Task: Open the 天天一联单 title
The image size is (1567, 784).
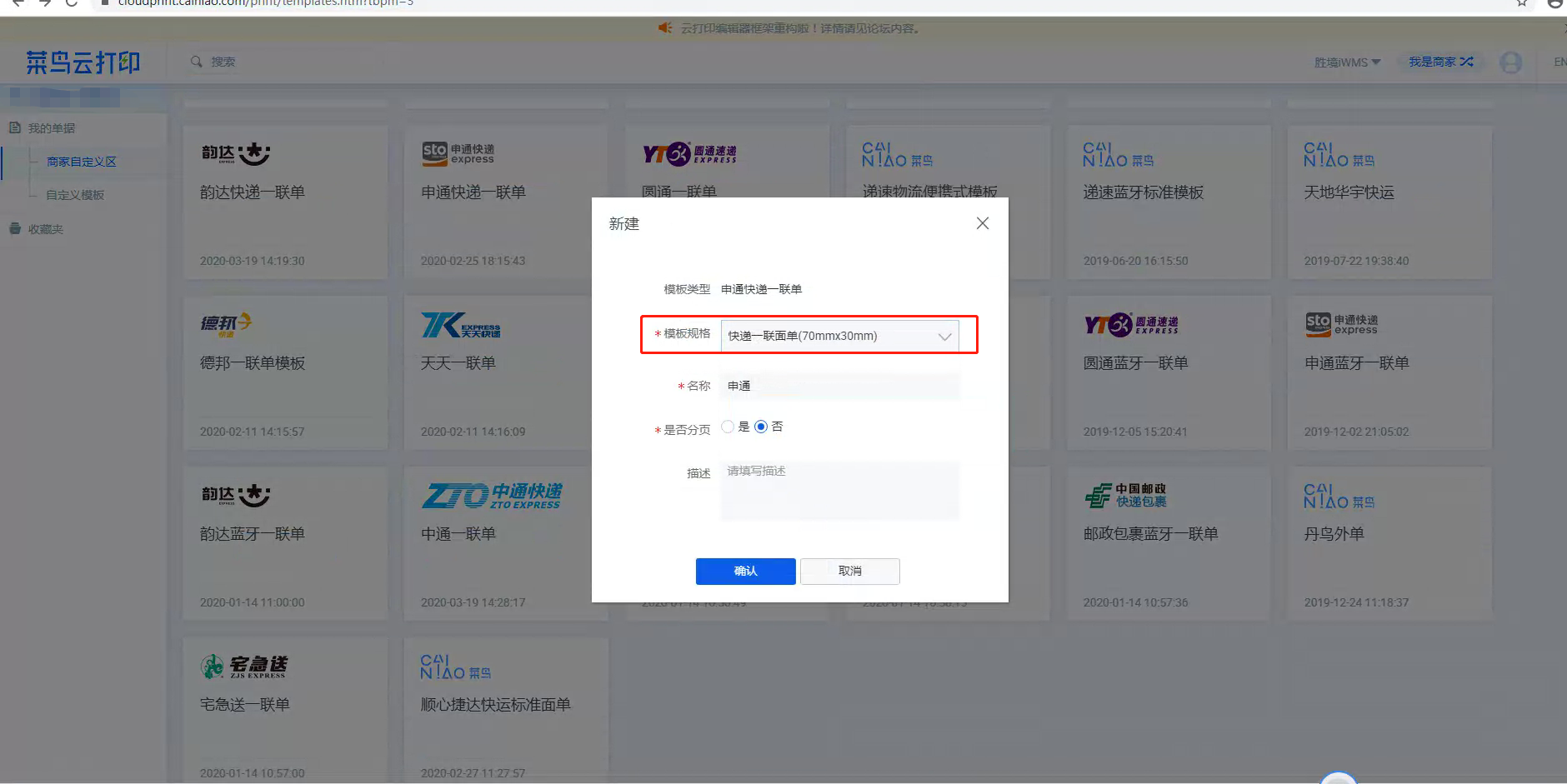Action: tap(458, 363)
